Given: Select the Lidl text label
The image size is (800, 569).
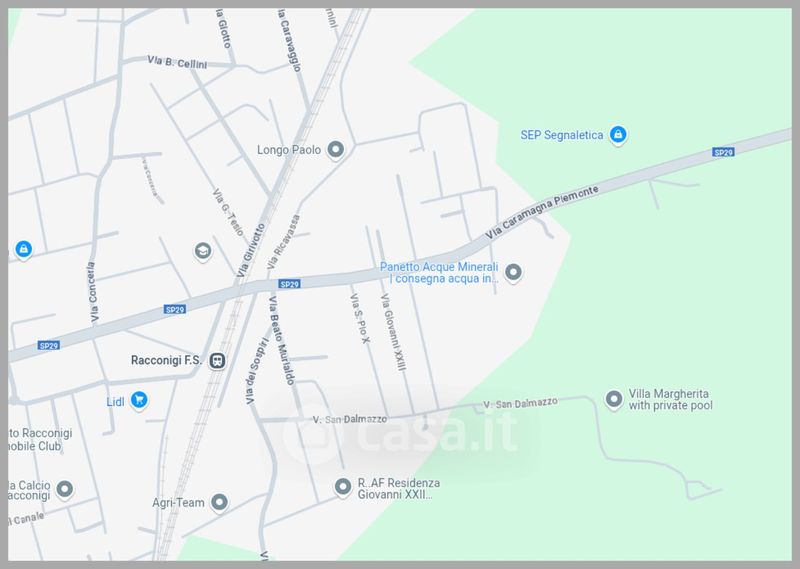Looking at the screenshot, I should point(115,402).
